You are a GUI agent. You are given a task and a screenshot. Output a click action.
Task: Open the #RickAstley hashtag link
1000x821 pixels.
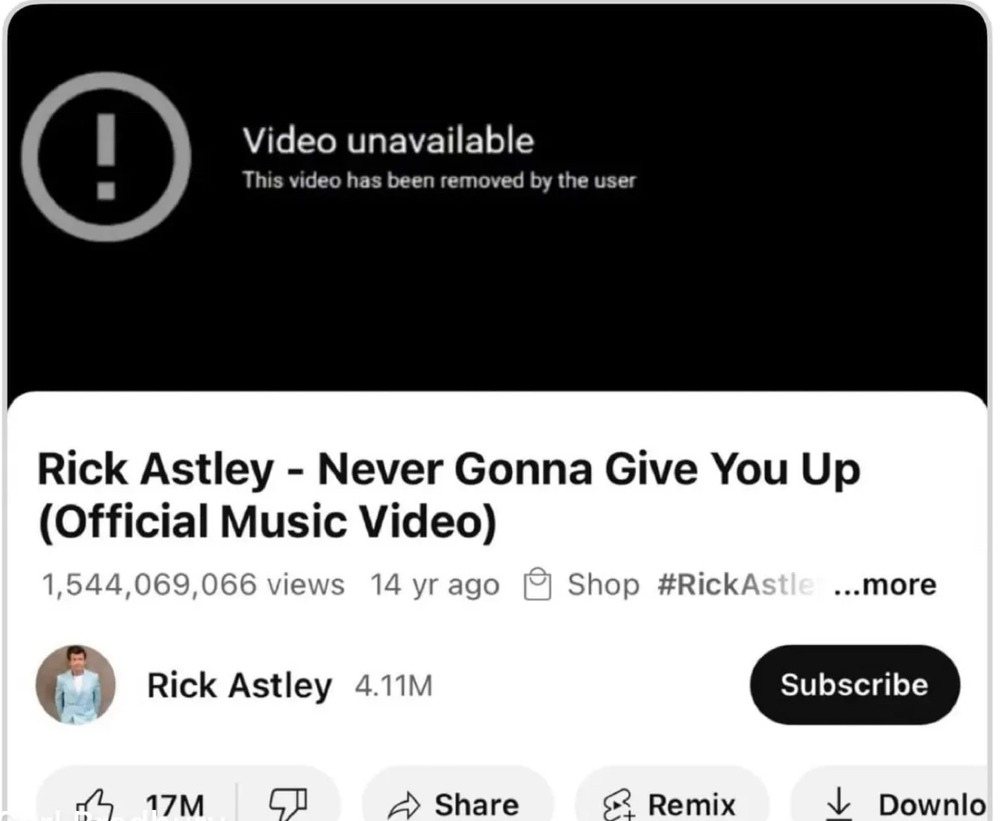[x=737, y=584]
